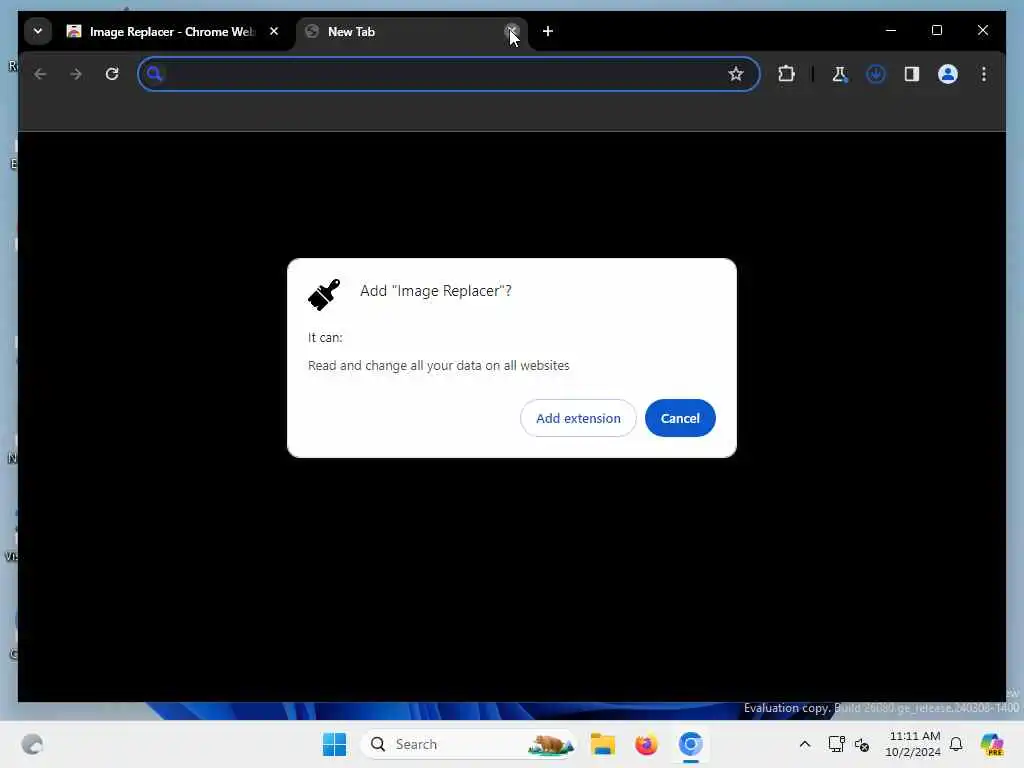Open the tab search dropdown arrow

click(38, 31)
